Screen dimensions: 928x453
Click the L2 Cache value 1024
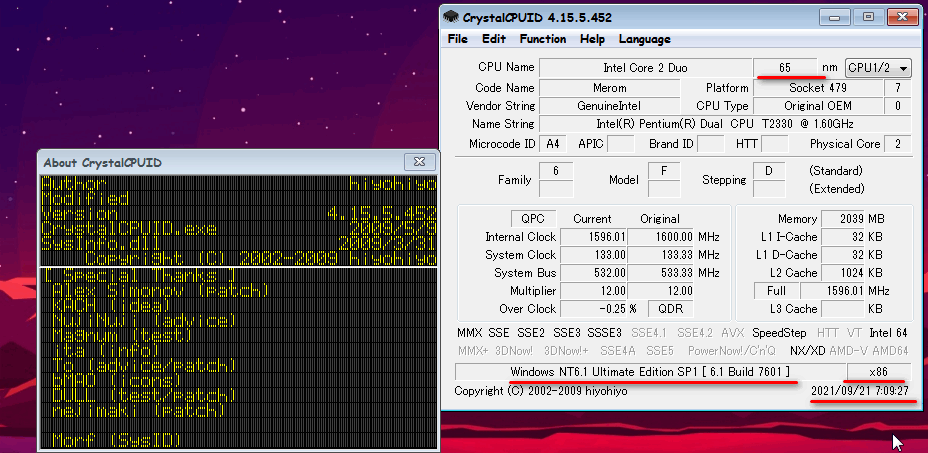pos(843,273)
